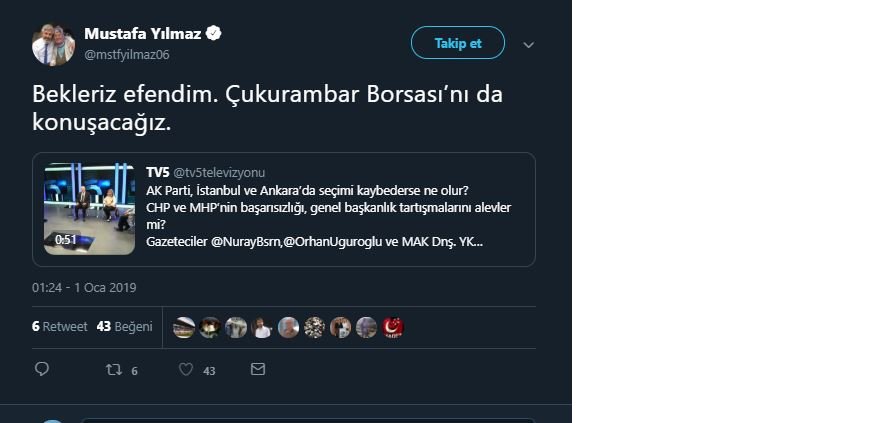
Task: Show the 6 Retweet list
Action: pyautogui.click(x=59, y=327)
